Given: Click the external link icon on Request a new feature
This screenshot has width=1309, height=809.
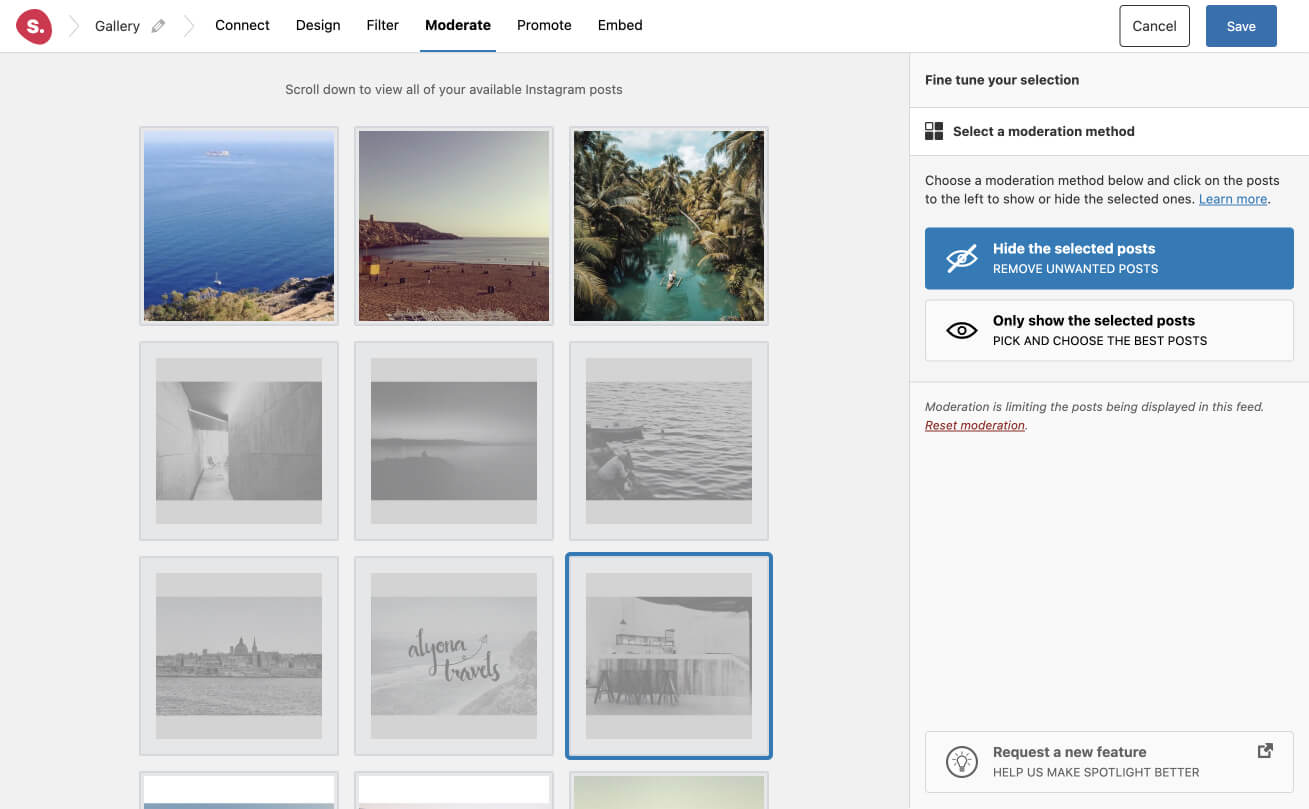Looking at the screenshot, I should pos(1265,751).
